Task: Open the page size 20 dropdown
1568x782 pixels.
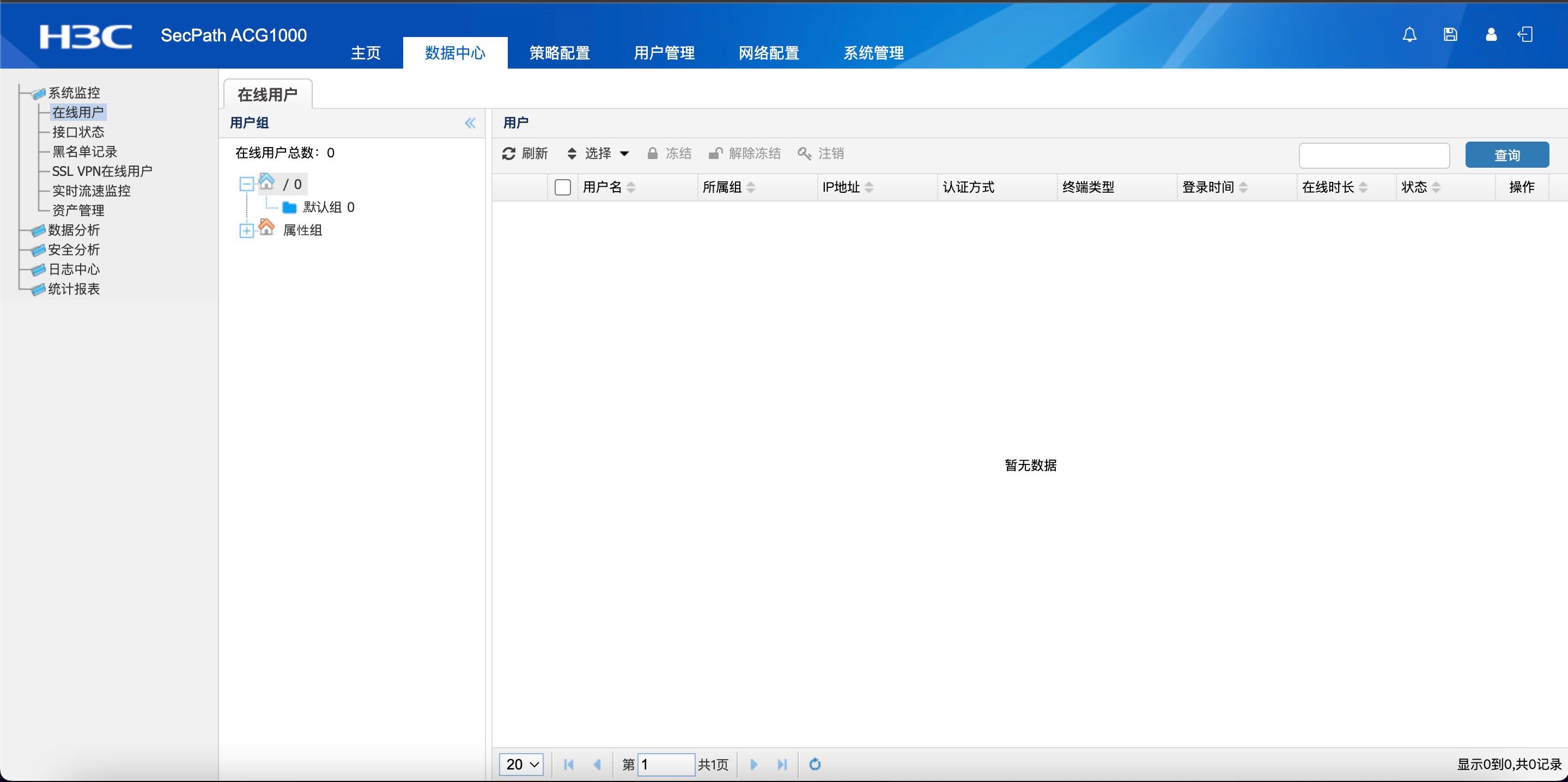Action: coord(521,765)
